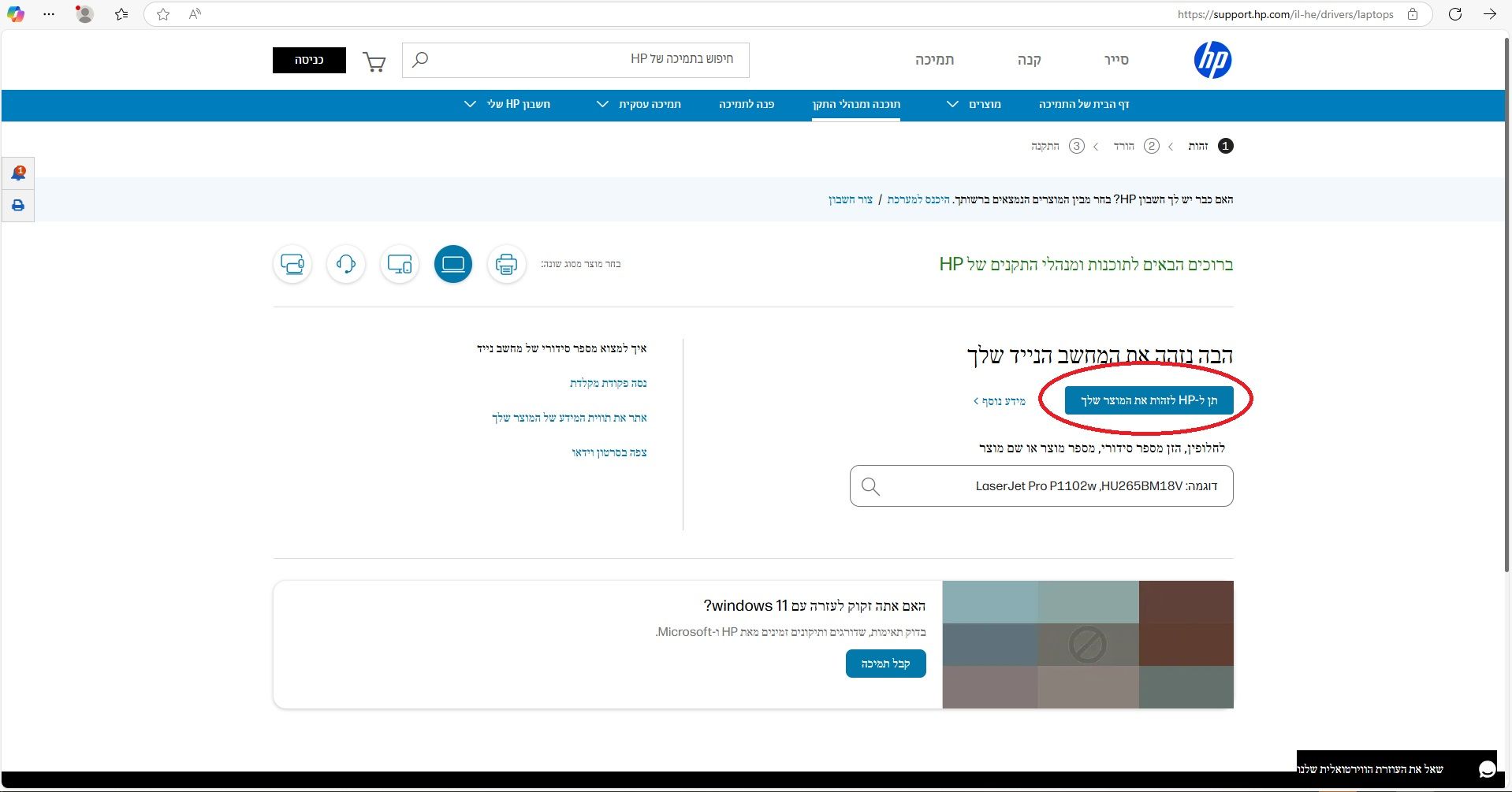Viewport: 1512px width, 792px height.
Task: Click the כניסה sign-in button
Action: coord(309,60)
